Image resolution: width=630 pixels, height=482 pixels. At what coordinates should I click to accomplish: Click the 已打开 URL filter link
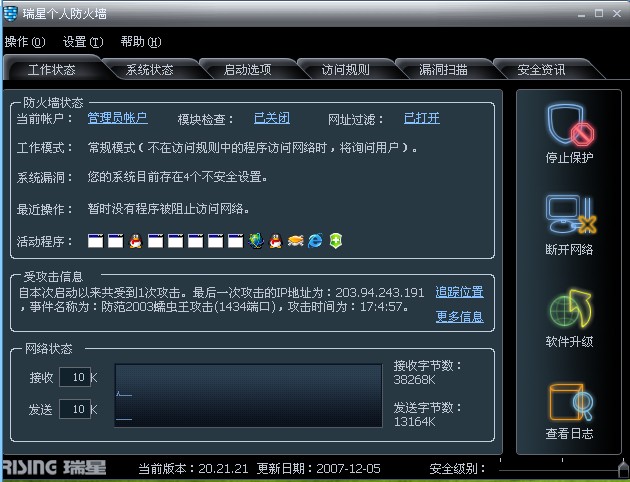click(422, 118)
